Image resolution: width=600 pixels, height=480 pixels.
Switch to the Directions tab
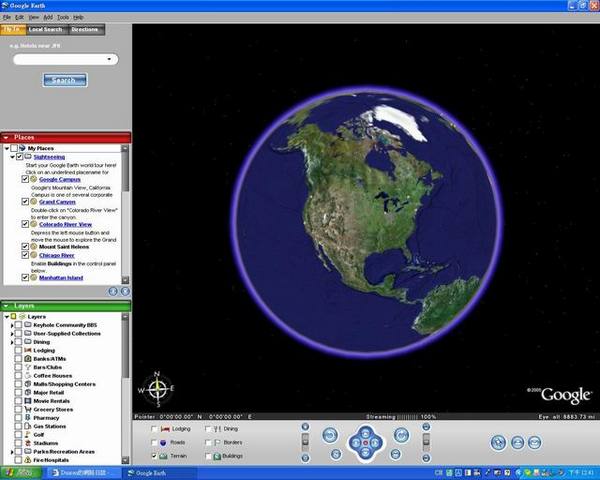85,29
